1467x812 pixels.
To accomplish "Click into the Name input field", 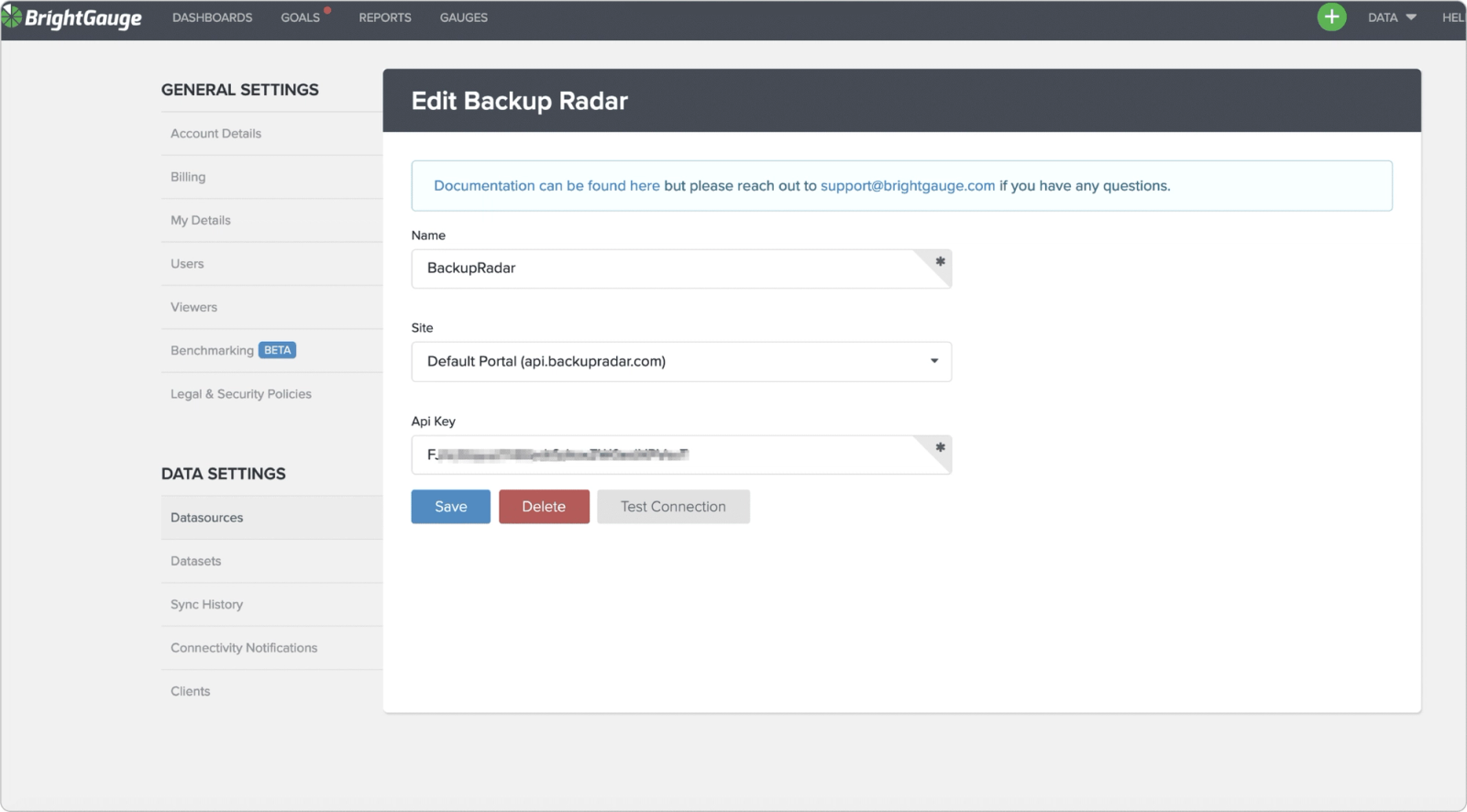I will 681,269.
